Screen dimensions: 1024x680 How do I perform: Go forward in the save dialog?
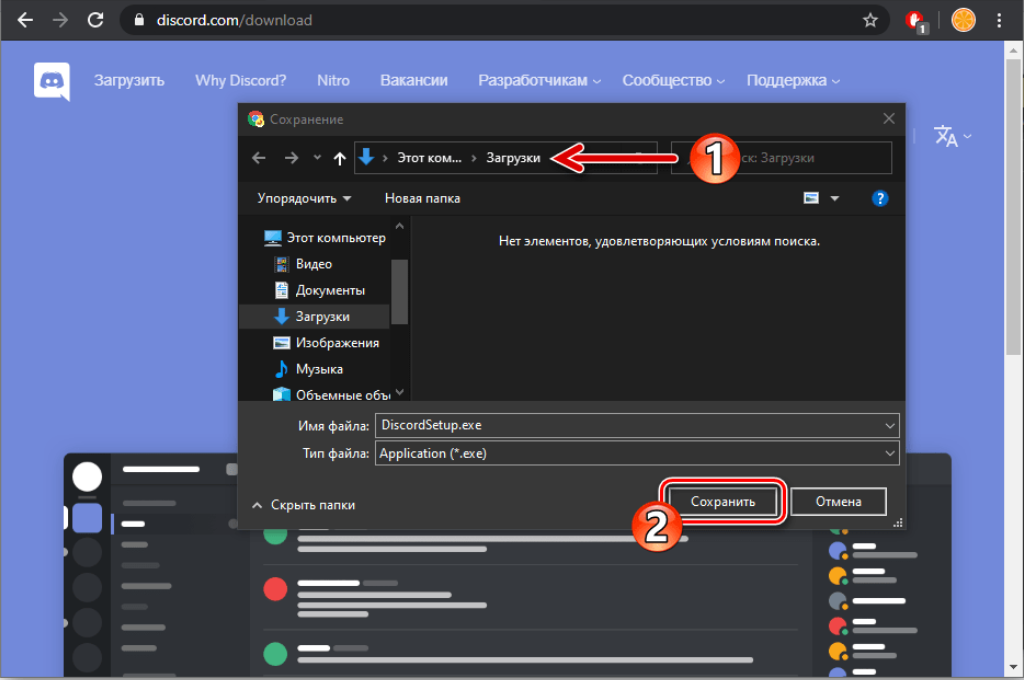(291, 157)
